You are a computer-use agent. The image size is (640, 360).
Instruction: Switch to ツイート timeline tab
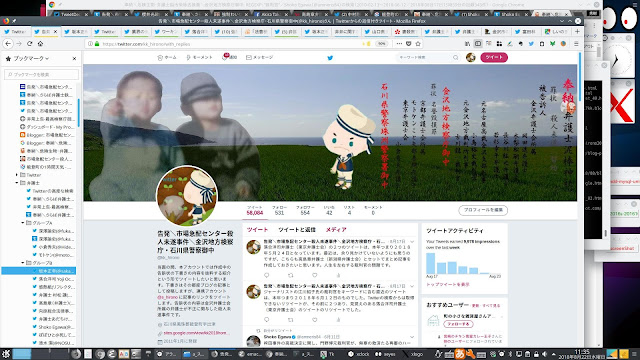(x=257, y=230)
